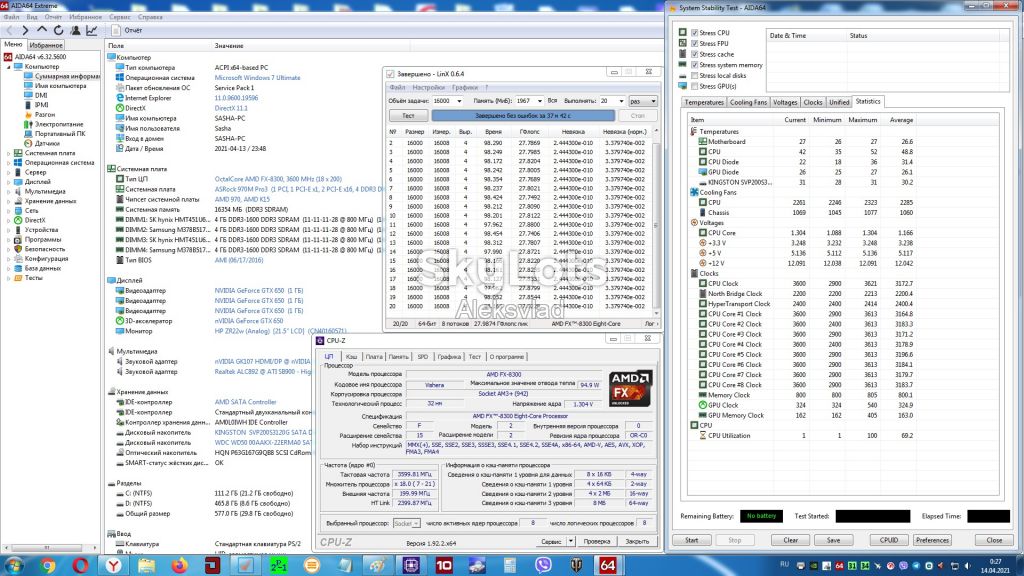Switch to AIDA64 taskbar icon

[x=607, y=565]
